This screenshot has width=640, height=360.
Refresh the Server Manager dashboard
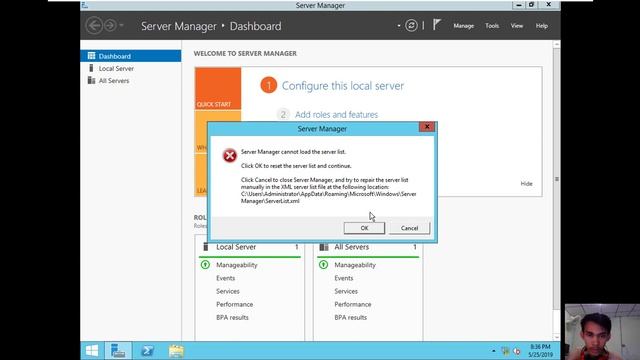point(411,25)
